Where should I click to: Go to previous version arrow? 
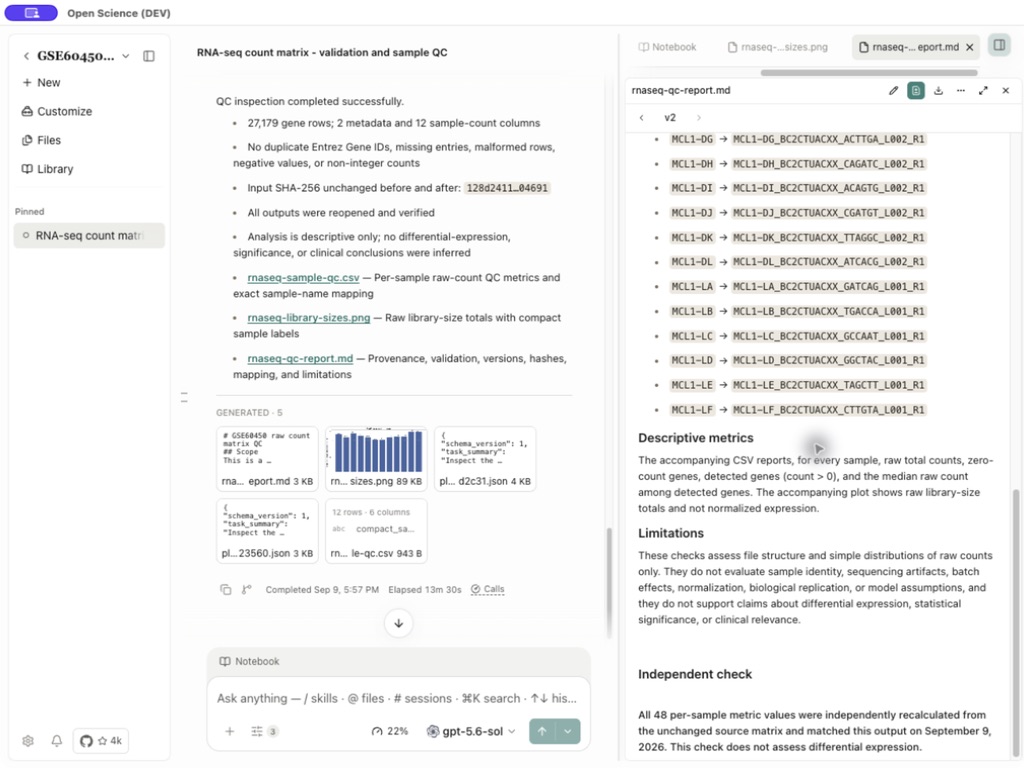click(x=641, y=118)
